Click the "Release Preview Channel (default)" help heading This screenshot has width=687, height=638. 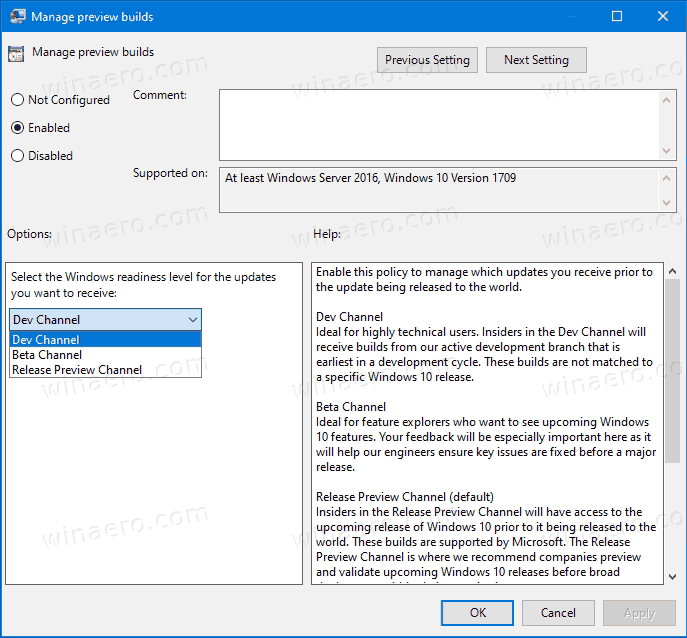pos(405,496)
